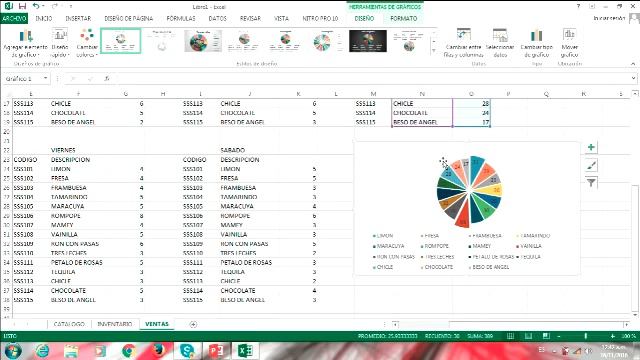The height and width of the screenshot is (360, 640).
Task: Open the DATOS tab
Action: [218, 18]
